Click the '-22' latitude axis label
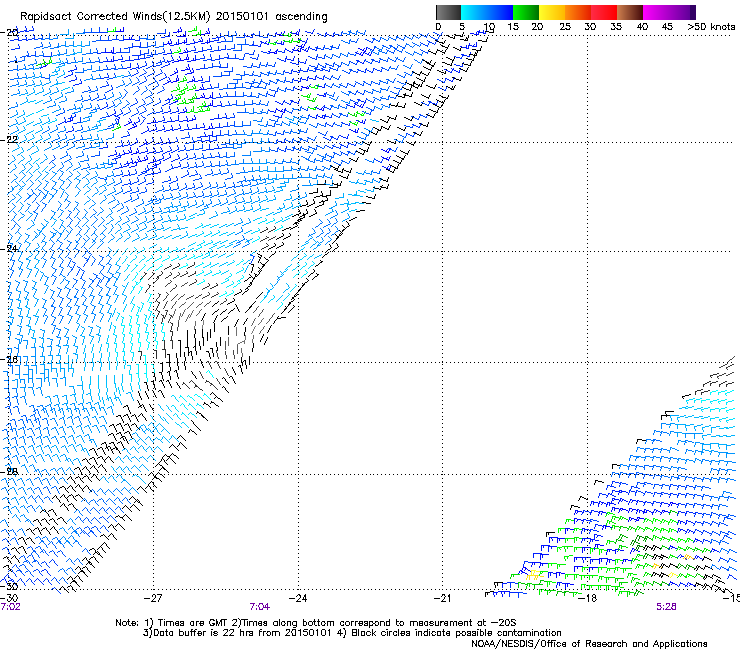 click(9, 140)
